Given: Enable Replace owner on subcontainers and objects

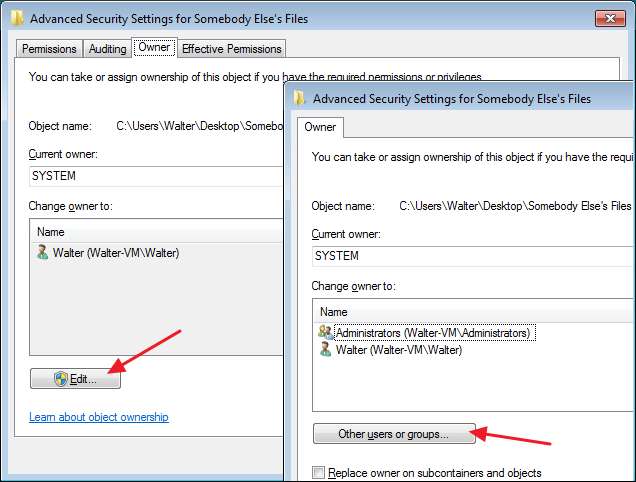Looking at the screenshot, I should point(319,473).
